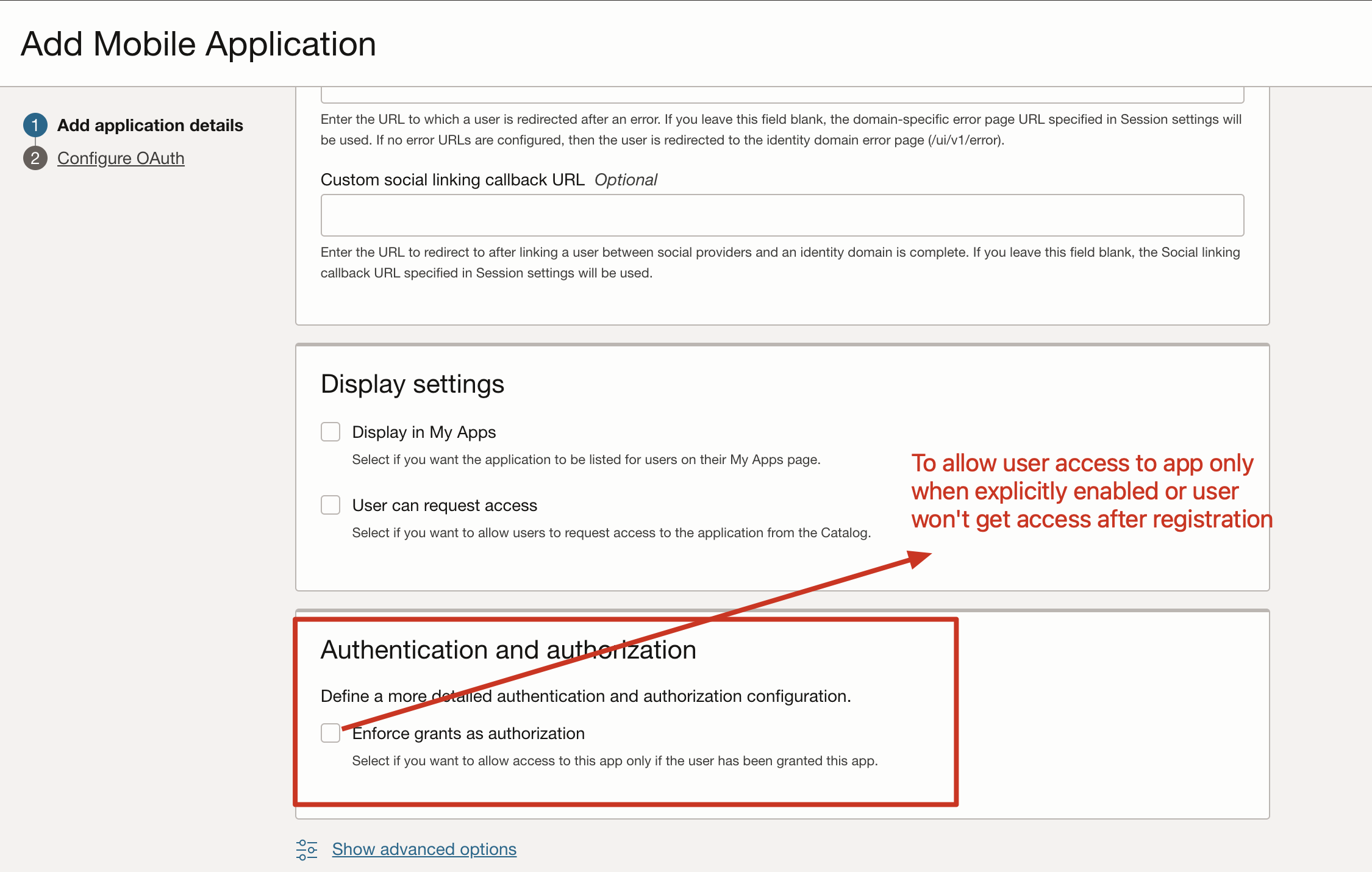Tick Enforce grants as authorization checkbox

click(330, 733)
